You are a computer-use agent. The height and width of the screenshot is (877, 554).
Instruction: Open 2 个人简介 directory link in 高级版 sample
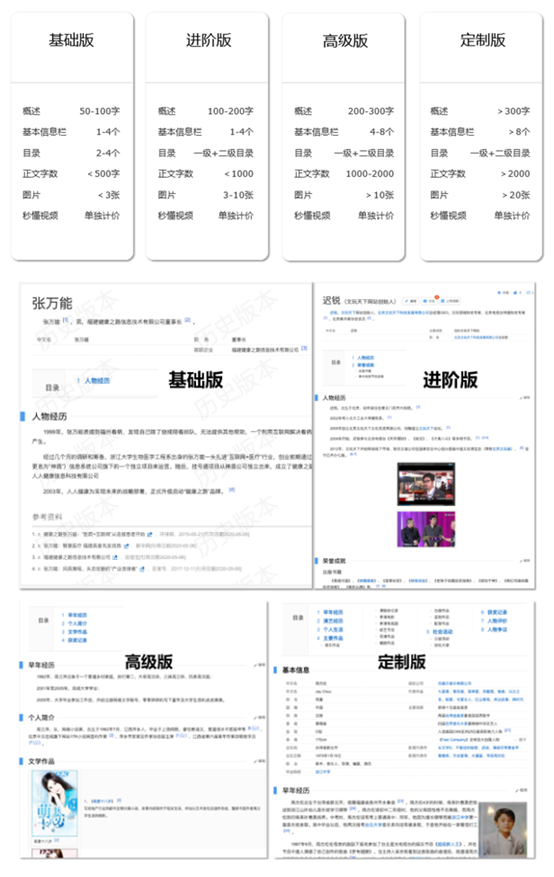(74, 623)
